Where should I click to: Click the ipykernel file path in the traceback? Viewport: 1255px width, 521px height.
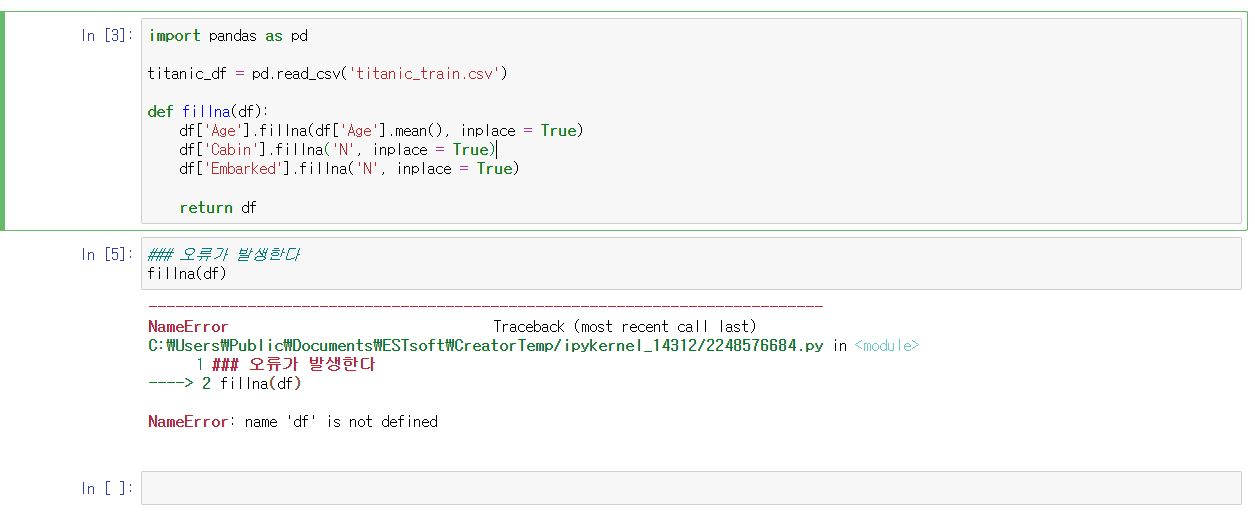486,346
